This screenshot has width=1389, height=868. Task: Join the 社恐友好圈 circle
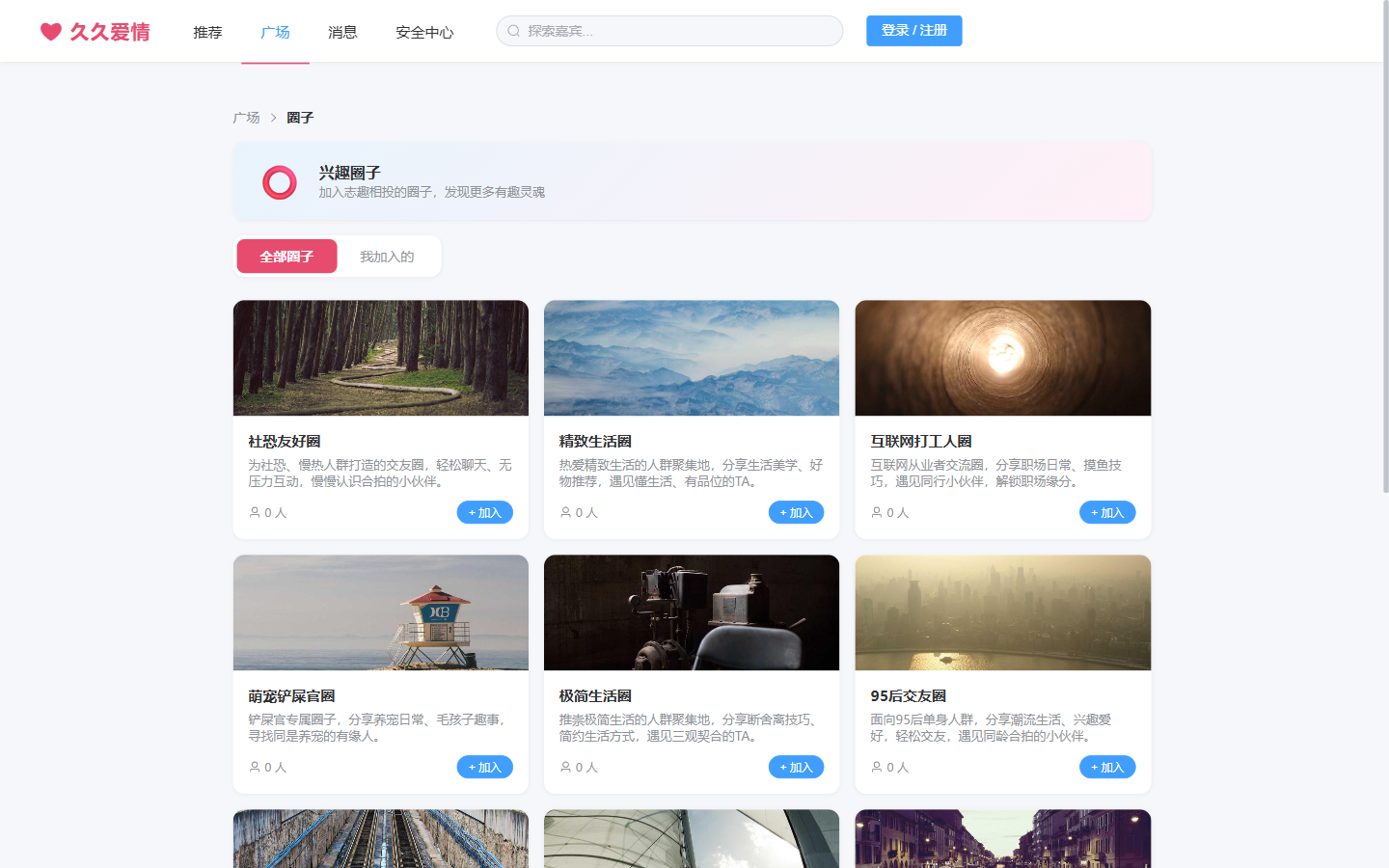click(485, 512)
